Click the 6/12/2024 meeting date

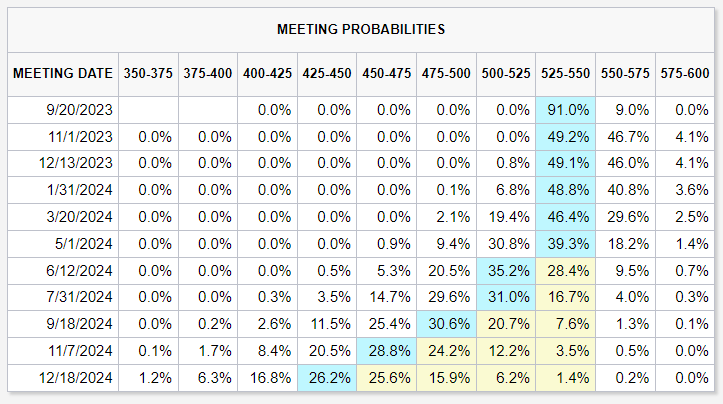point(62,272)
